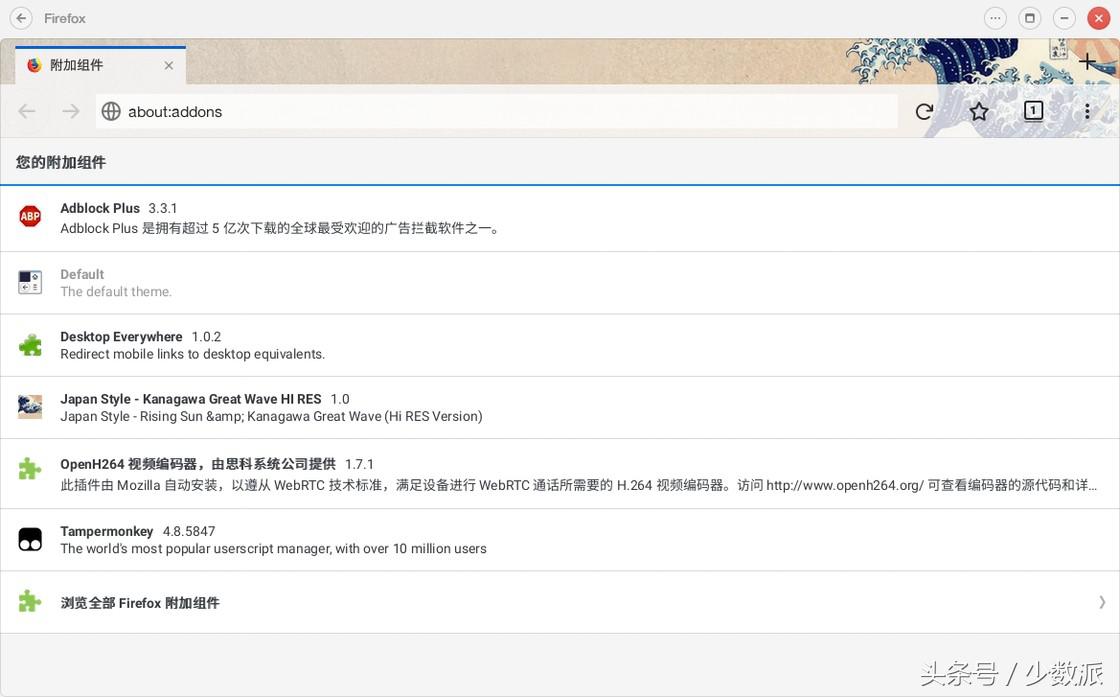Close the Firefox window with red button
Image resolution: width=1120 pixels, height=697 pixels.
pyautogui.click(x=1098, y=18)
